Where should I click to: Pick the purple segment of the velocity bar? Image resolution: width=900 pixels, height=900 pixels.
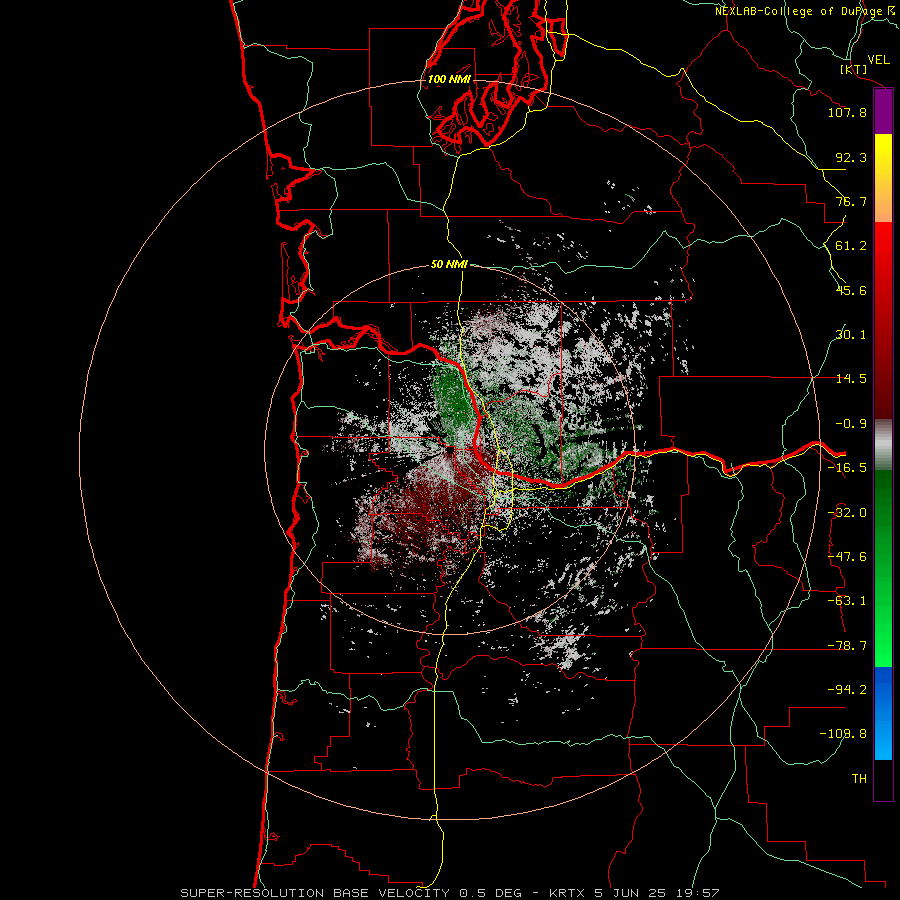click(883, 112)
